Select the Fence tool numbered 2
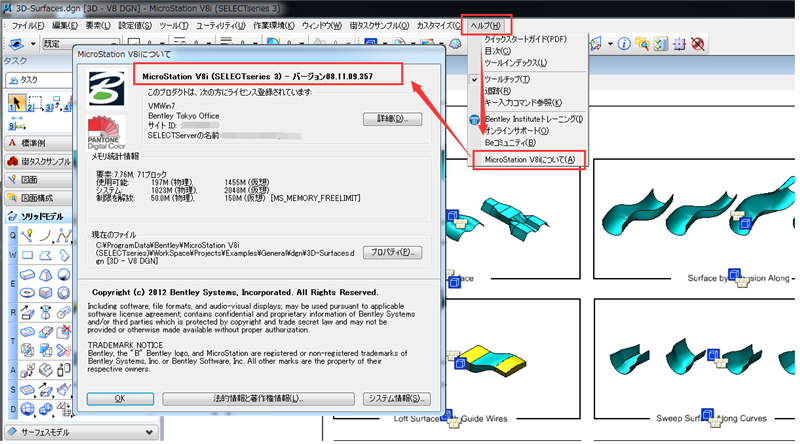Image resolution: width=800 pixels, height=444 pixels. [34, 104]
